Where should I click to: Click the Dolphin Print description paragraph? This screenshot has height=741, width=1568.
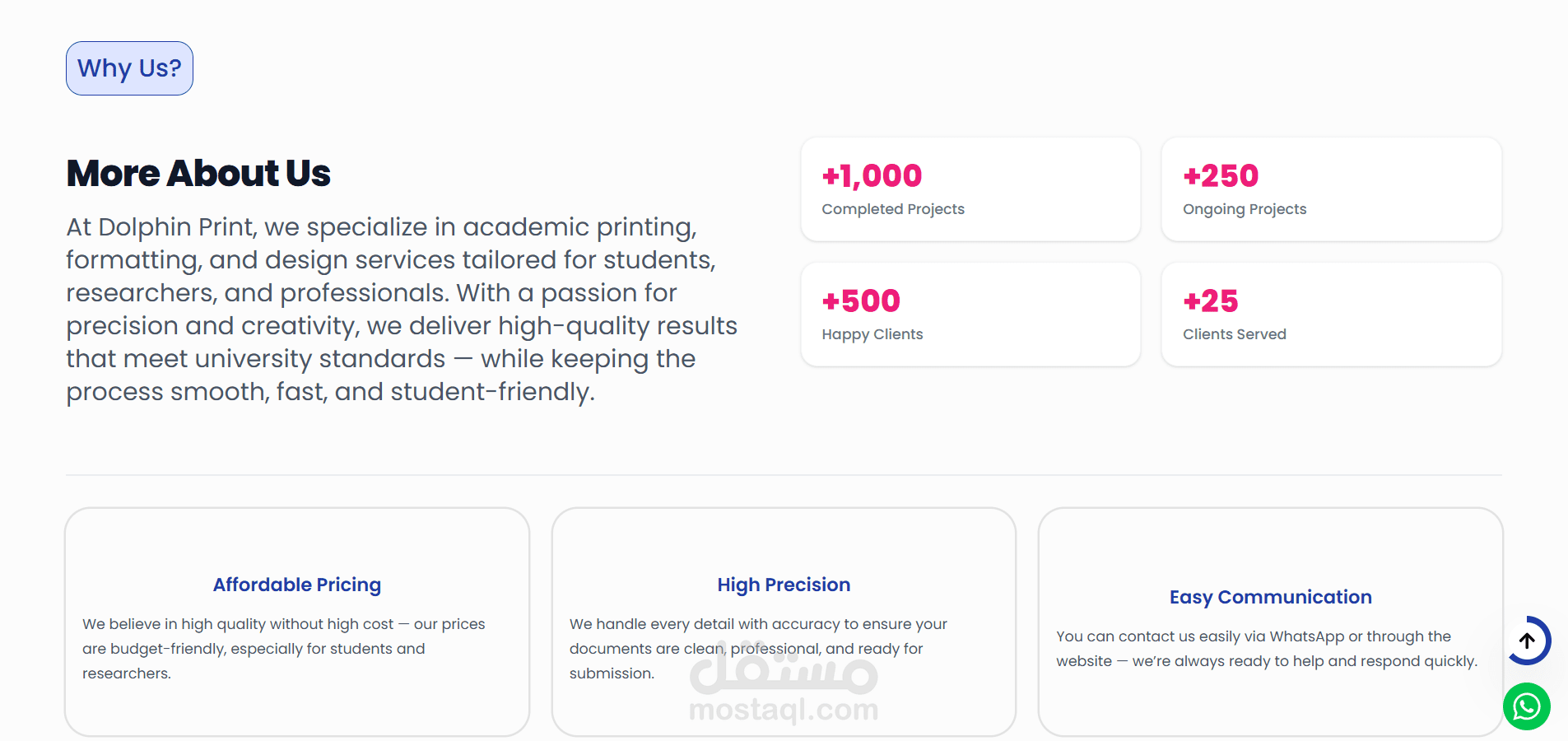[402, 309]
